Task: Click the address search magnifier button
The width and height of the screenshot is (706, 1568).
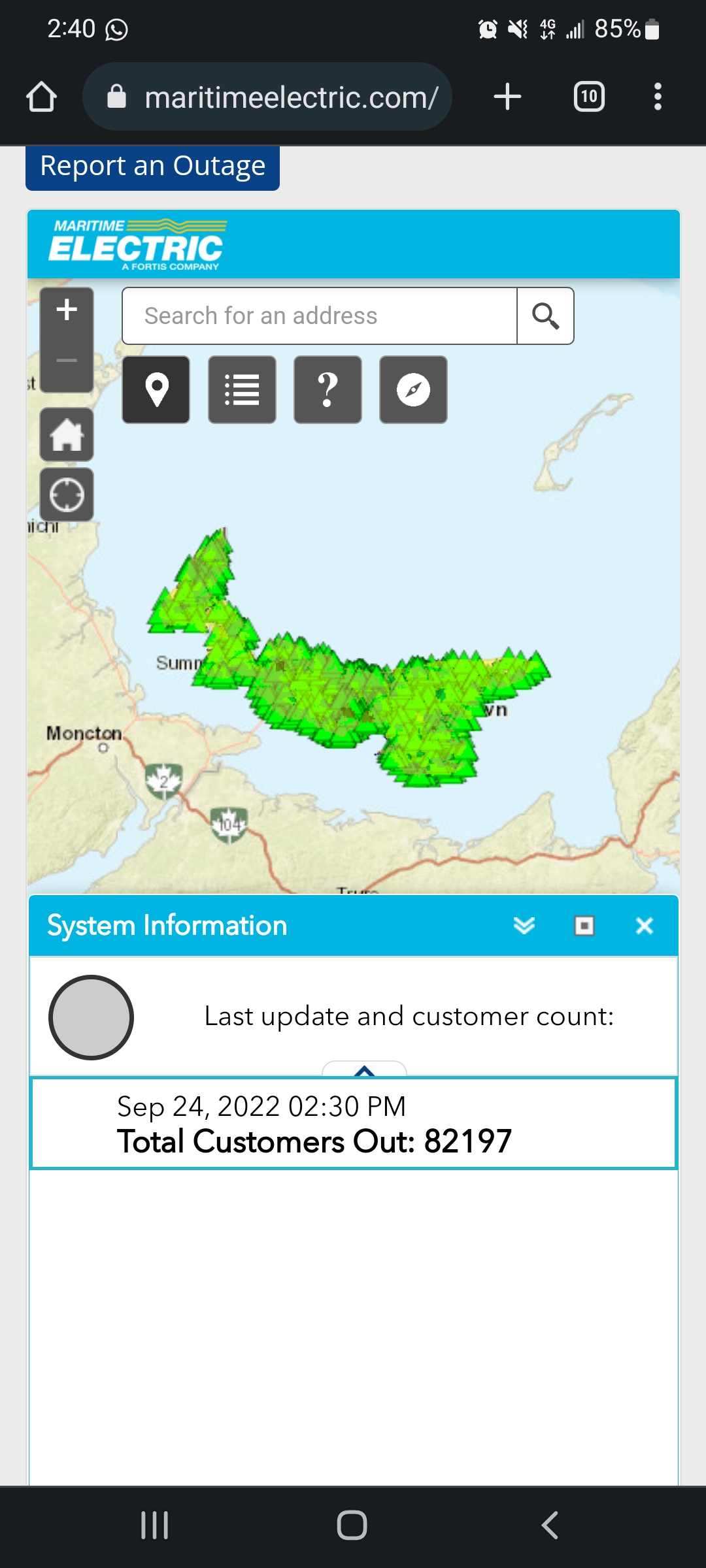Action: 545,316
